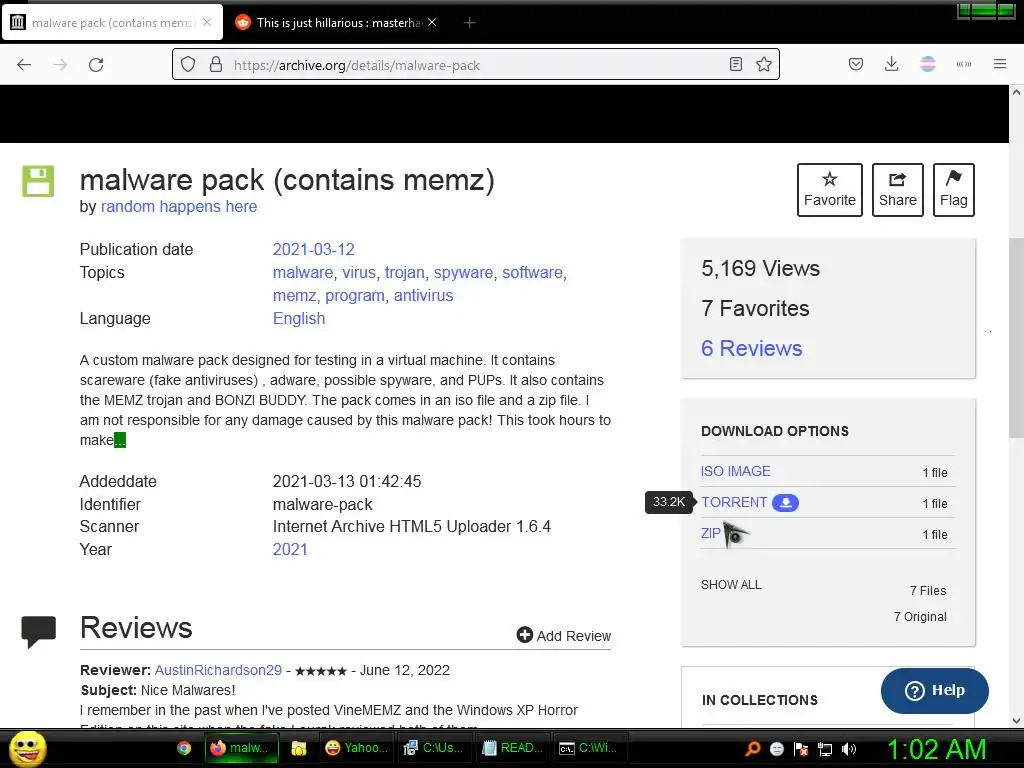The height and width of the screenshot is (768, 1024).
Task: Click the URL address bar
Action: (475, 65)
